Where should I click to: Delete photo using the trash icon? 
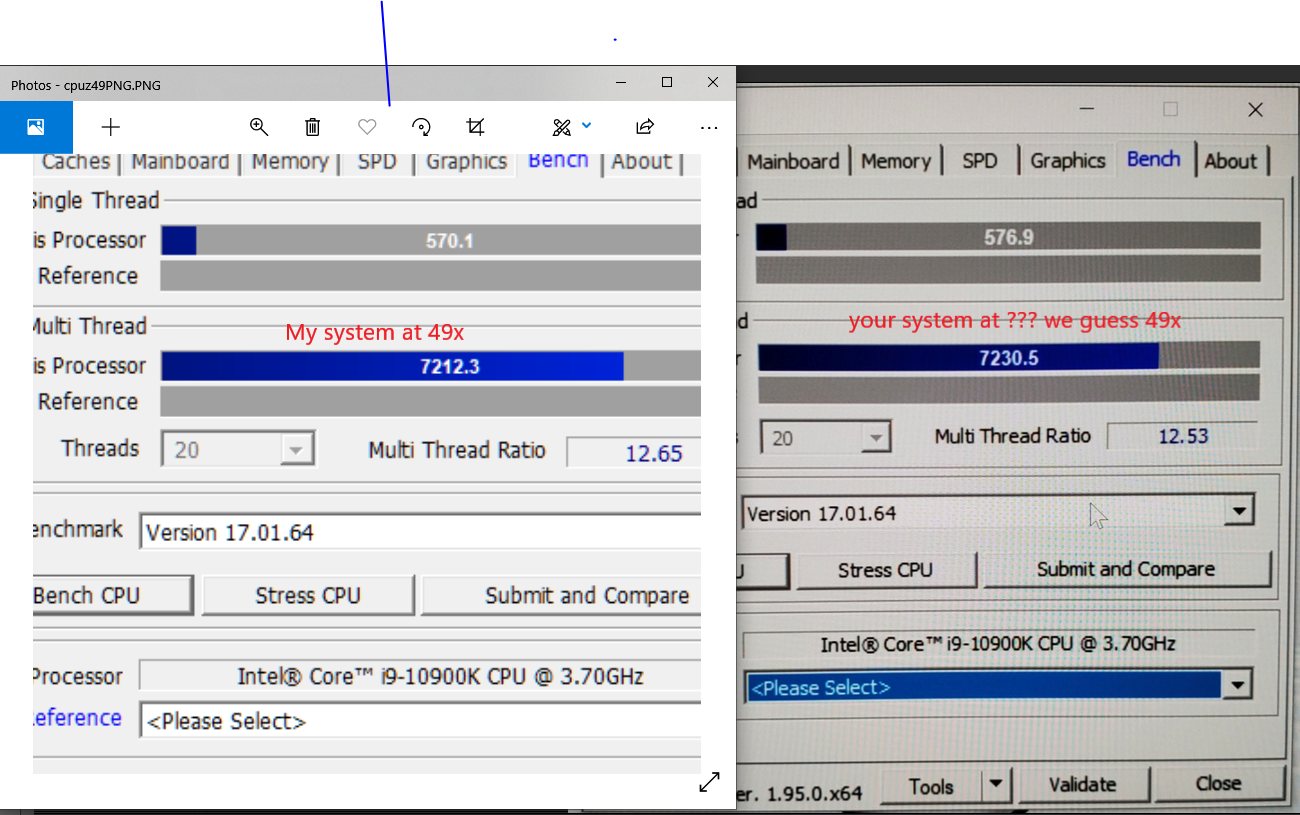pyautogui.click(x=313, y=127)
